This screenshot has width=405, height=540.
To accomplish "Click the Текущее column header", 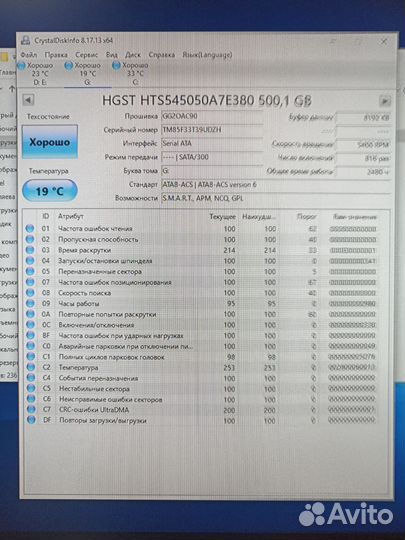I will pyautogui.click(x=222, y=217).
